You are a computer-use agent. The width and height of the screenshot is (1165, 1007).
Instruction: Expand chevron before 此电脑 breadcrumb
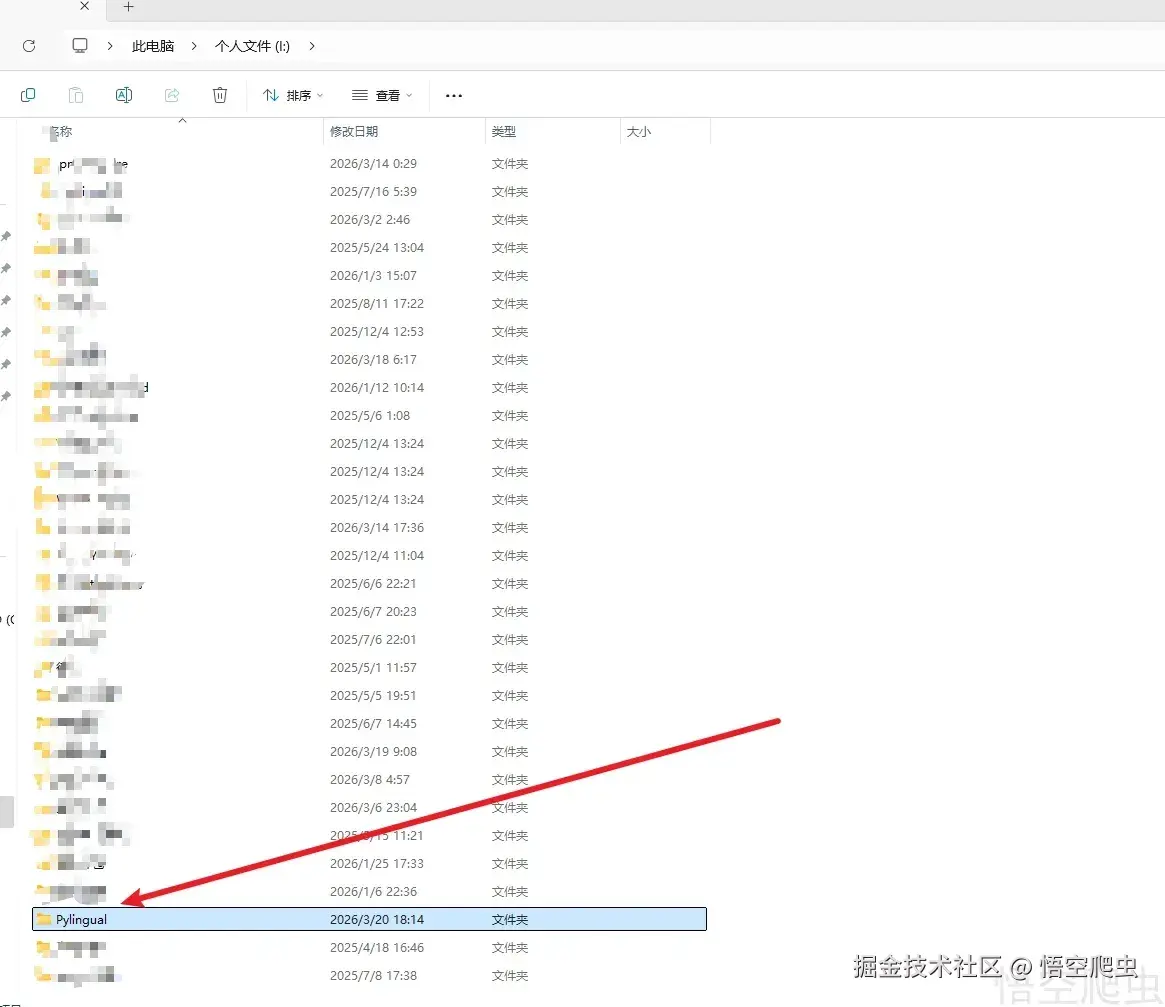pos(110,46)
